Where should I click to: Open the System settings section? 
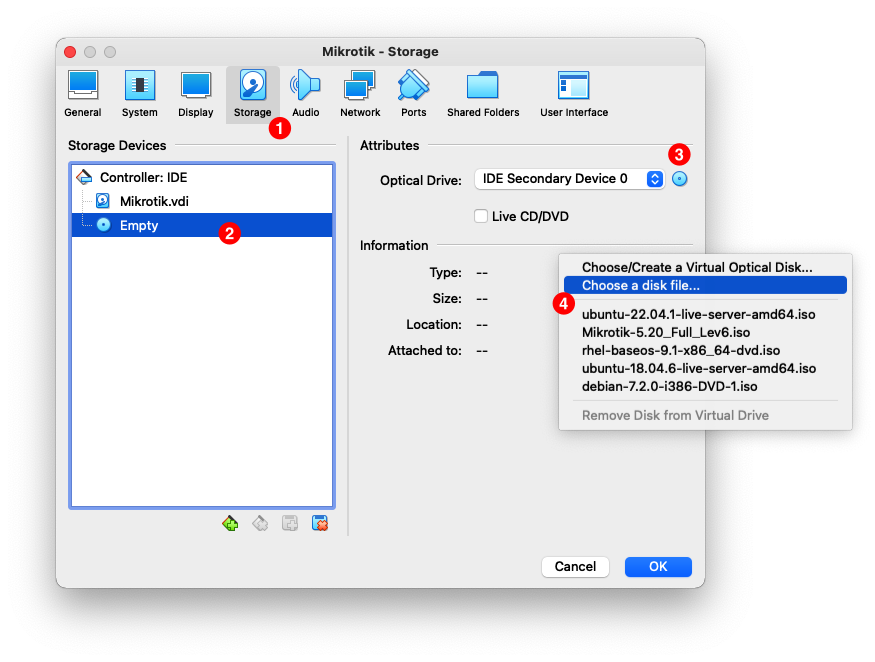click(139, 94)
